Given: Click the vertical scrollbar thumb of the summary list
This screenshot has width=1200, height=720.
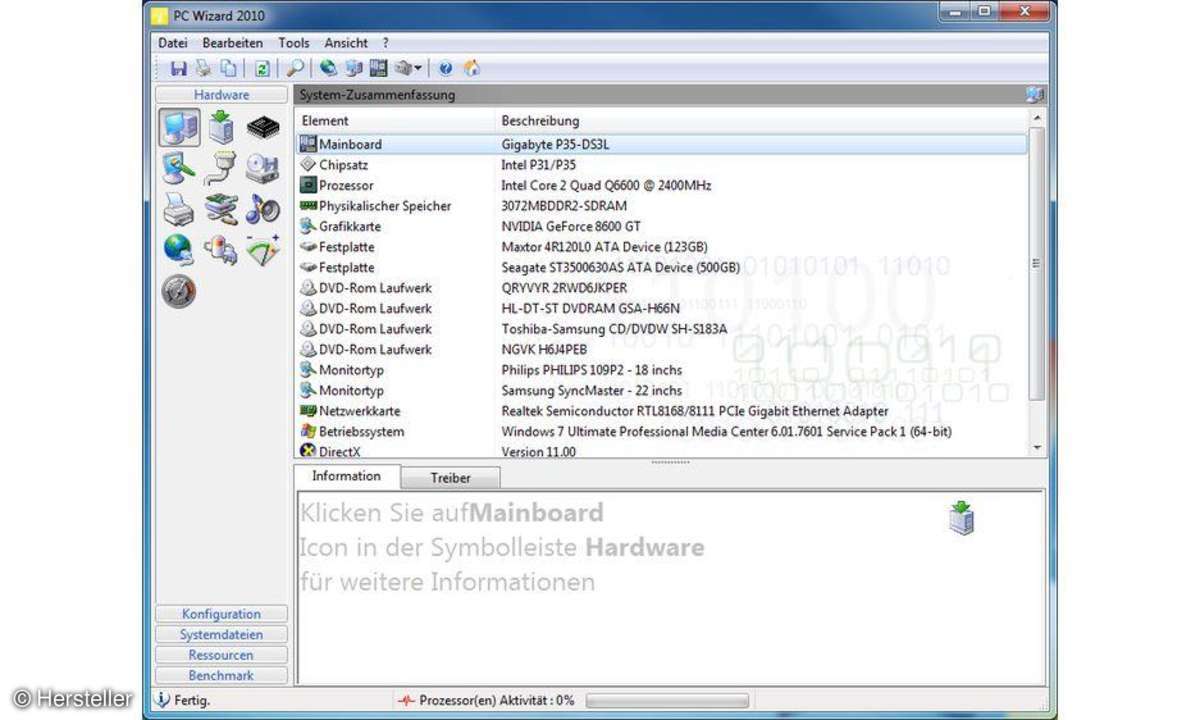Looking at the screenshot, I should point(1036,263).
